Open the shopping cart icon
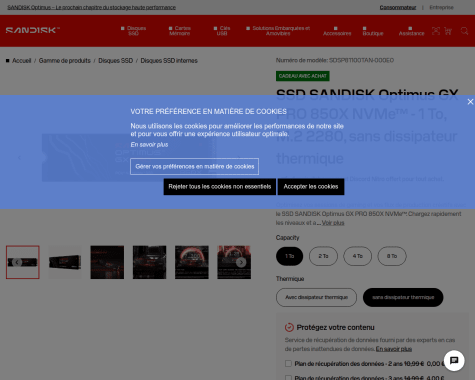 point(448,31)
